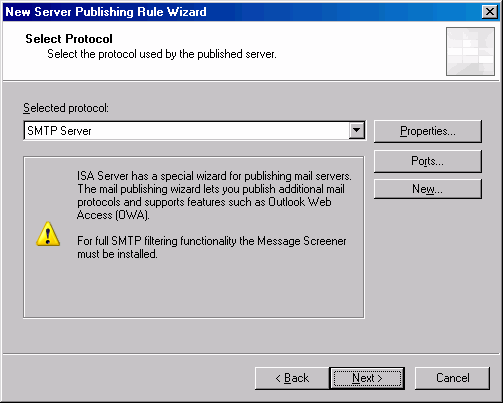Open the Ports settings button
Image resolution: width=503 pixels, height=403 pixels.
(x=428, y=161)
